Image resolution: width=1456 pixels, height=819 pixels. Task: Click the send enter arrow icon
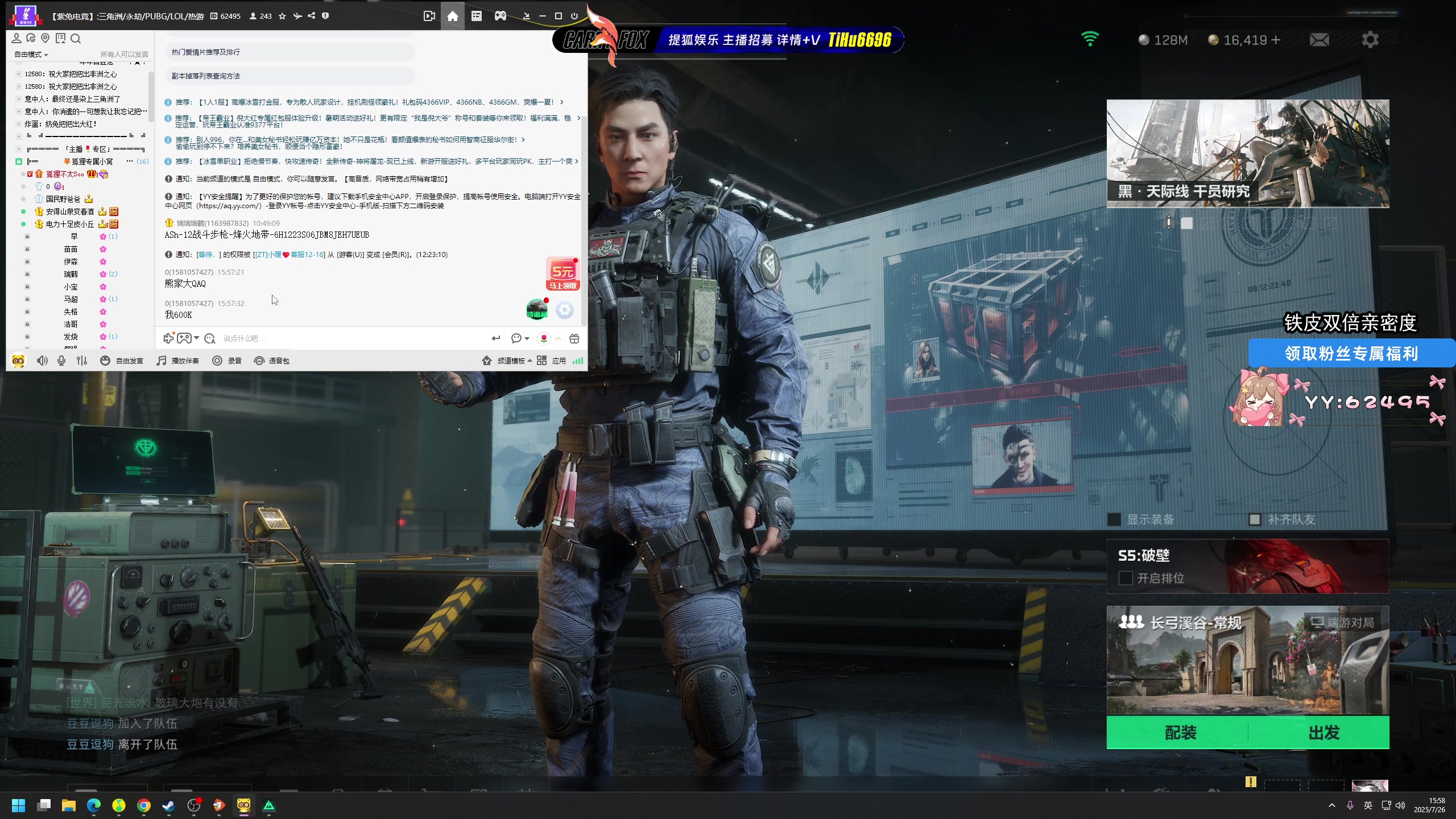496,338
